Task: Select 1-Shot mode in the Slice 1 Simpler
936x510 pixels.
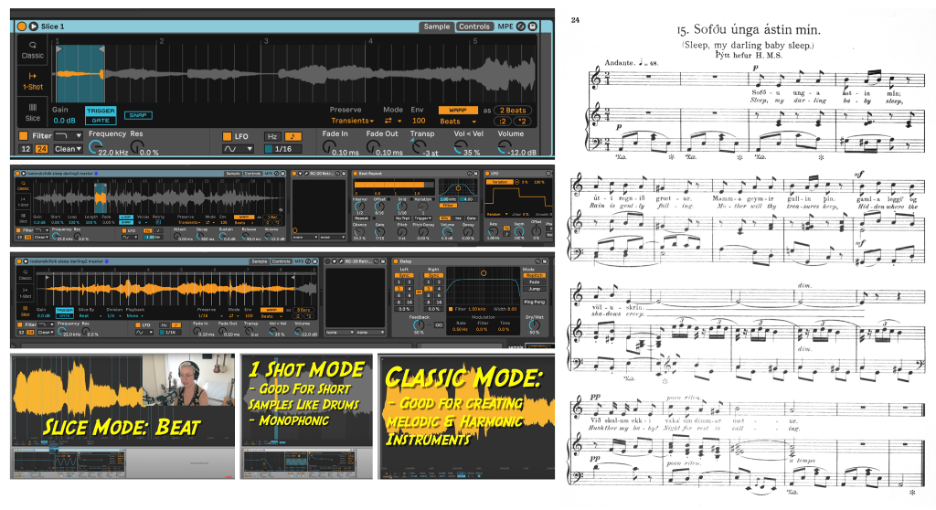Action: [x=33, y=81]
